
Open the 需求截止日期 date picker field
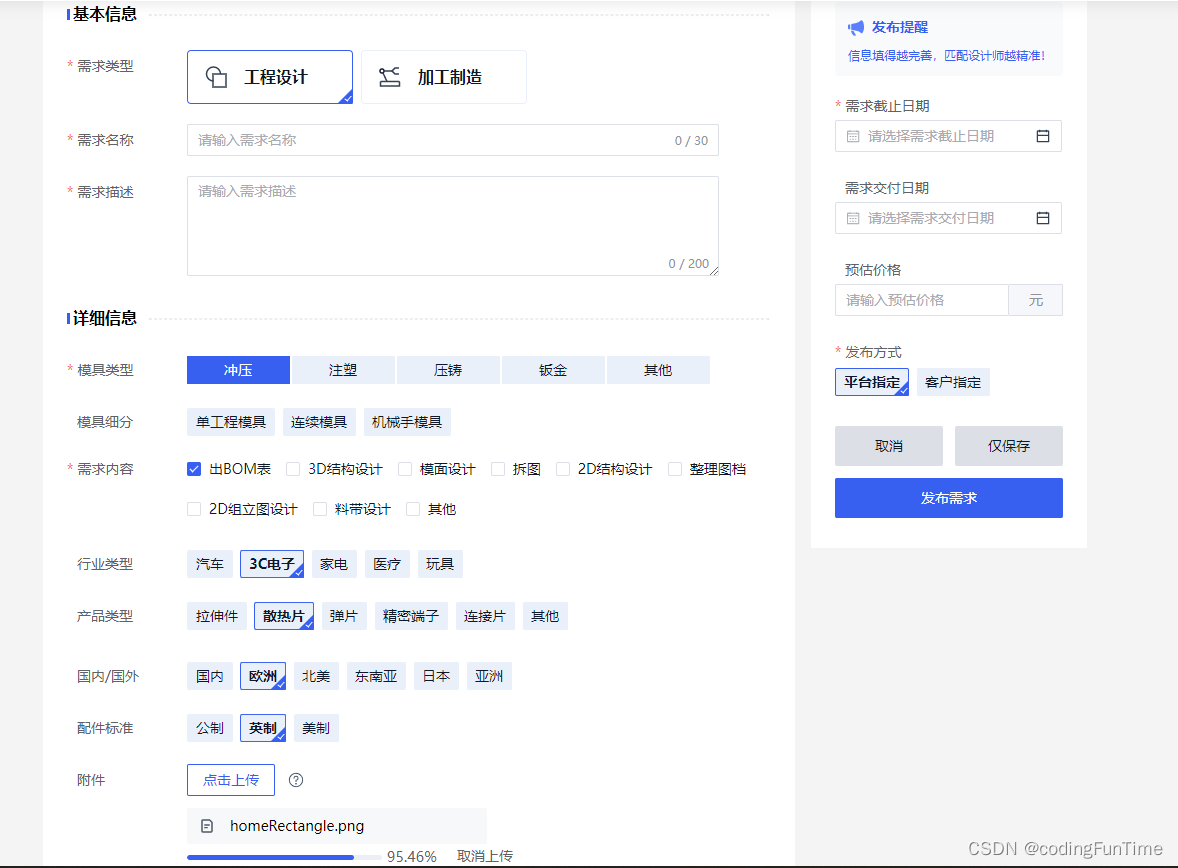pyautogui.click(x=948, y=136)
